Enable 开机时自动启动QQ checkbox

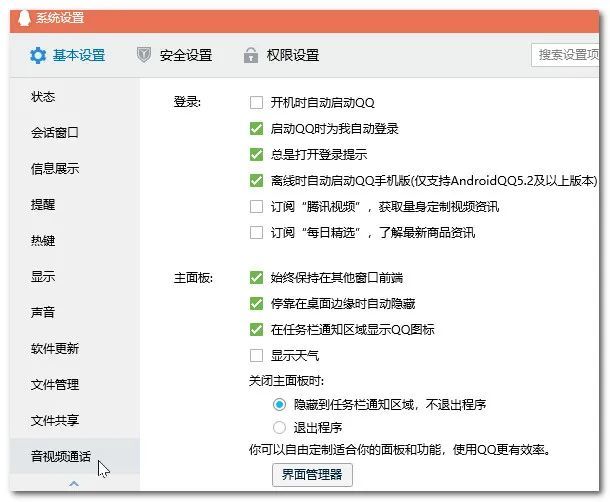(256, 103)
